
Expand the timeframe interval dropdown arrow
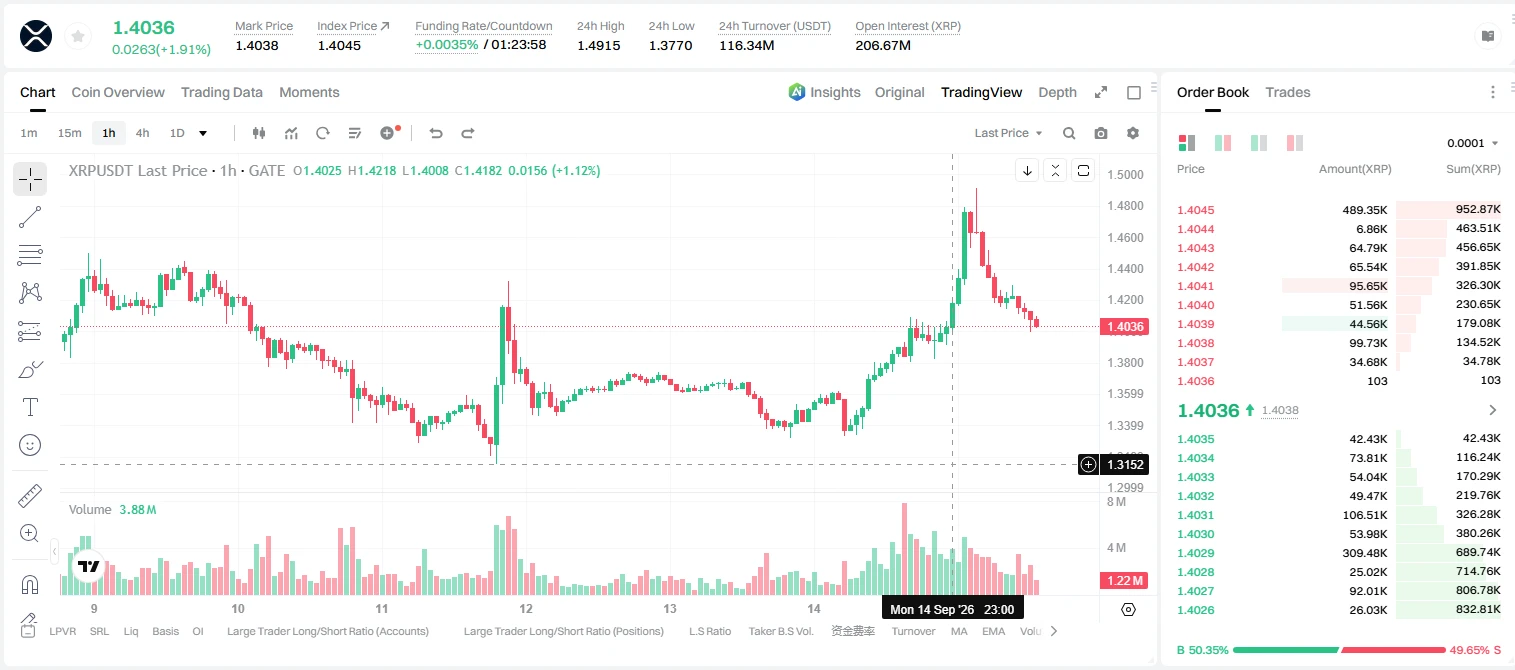point(203,133)
